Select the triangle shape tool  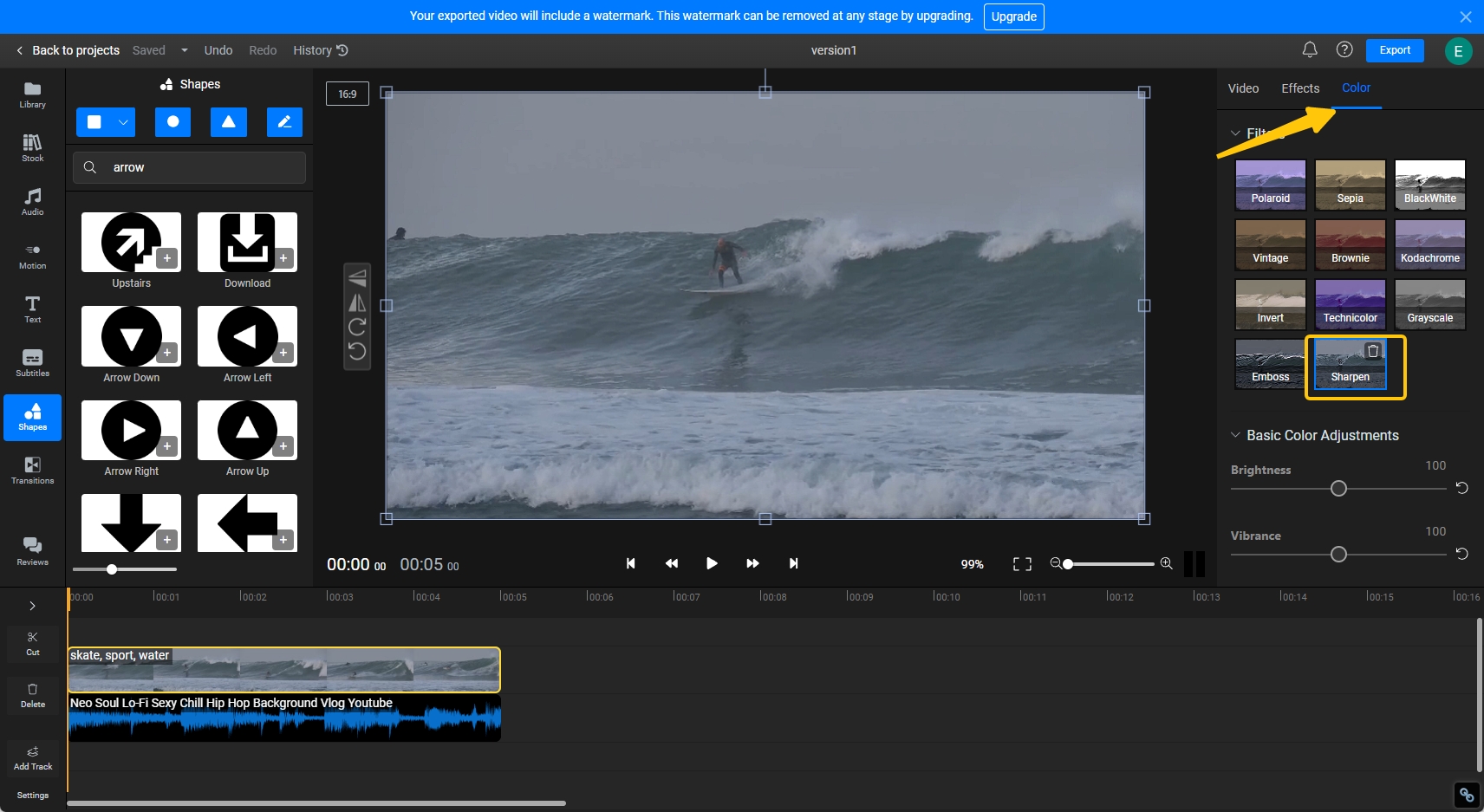[229, 122]
